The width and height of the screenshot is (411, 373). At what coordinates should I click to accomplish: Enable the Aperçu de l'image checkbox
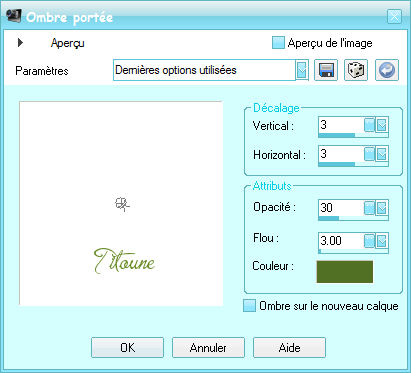tap(278, 43)
